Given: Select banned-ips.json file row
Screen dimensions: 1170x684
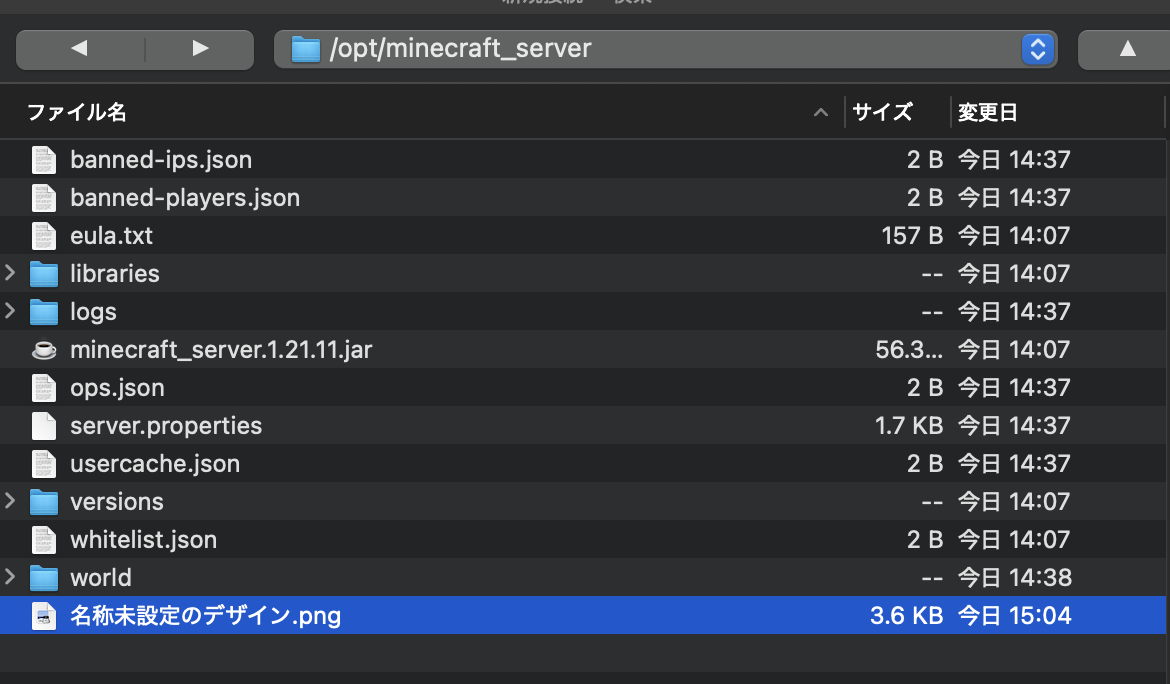Looking at the screenshot, I should click(160, 160).
